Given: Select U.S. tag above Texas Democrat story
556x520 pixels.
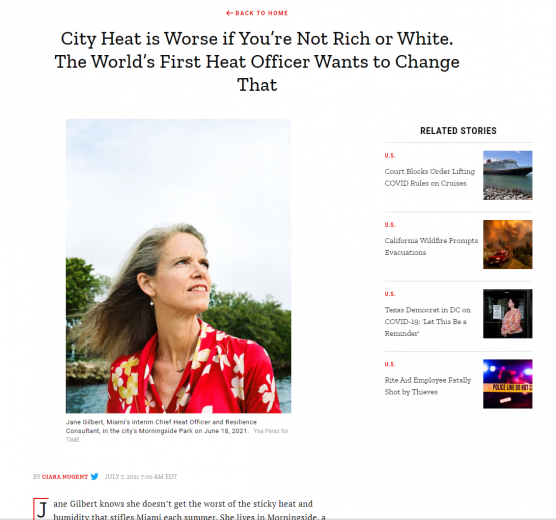Looking at the screenshot, I should pos(390,294).
